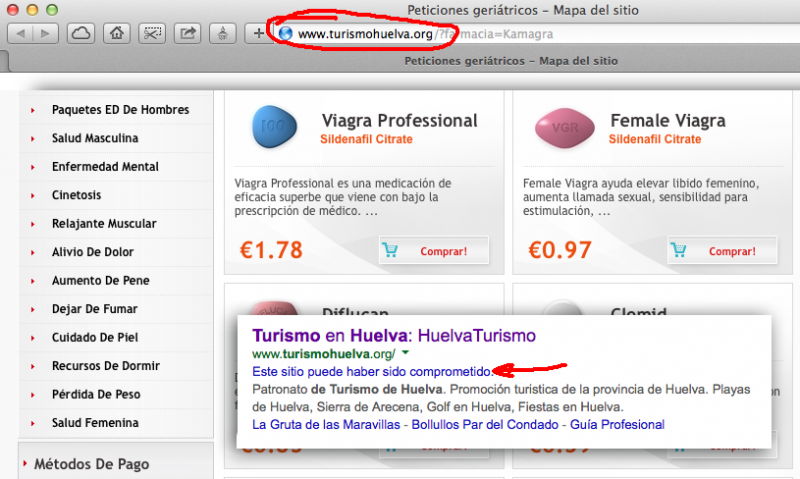Open the Viagra Professional product title
The image size is (800, 479).
click(x=399, y=120)
